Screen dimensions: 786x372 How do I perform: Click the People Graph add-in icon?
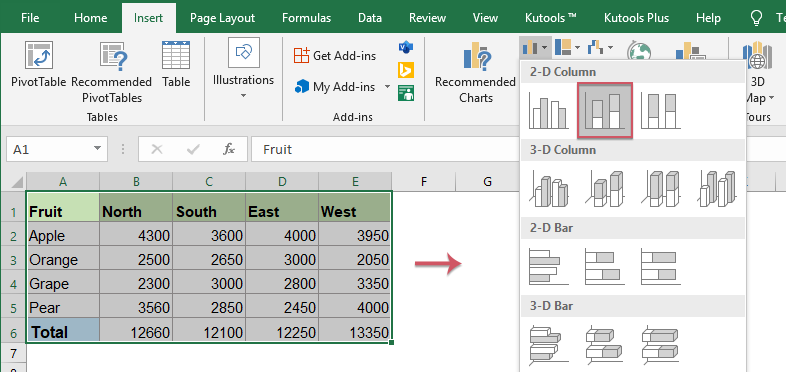[x=406, y=93]
